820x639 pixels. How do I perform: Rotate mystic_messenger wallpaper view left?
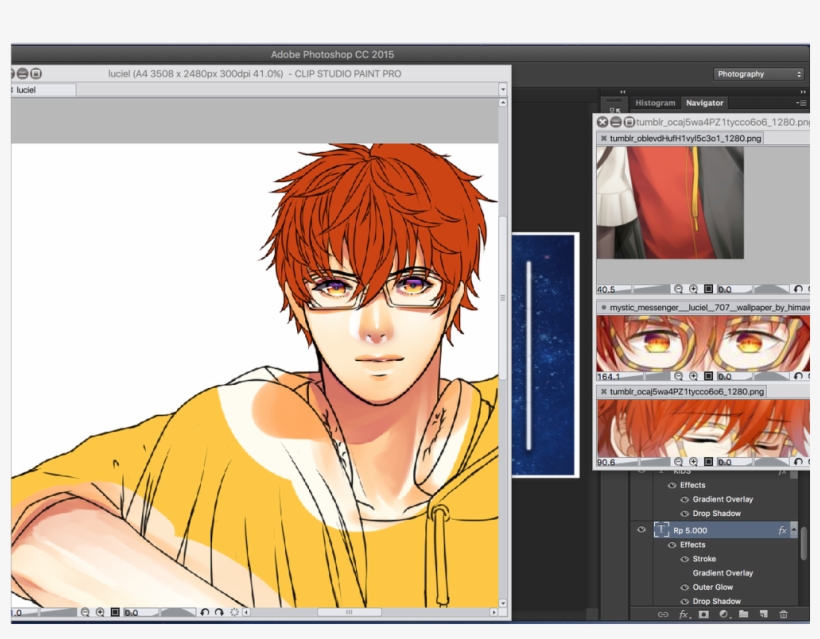798,376
